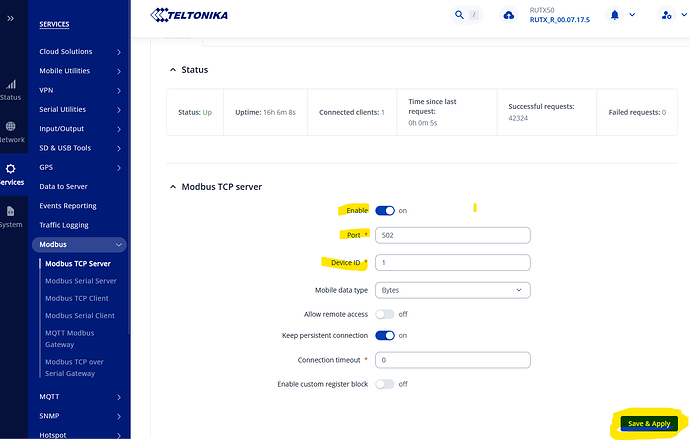Expand notifications dropdown chevron
Image resolution: width=690 pixels, height=440 pixels.
[632, 15]
